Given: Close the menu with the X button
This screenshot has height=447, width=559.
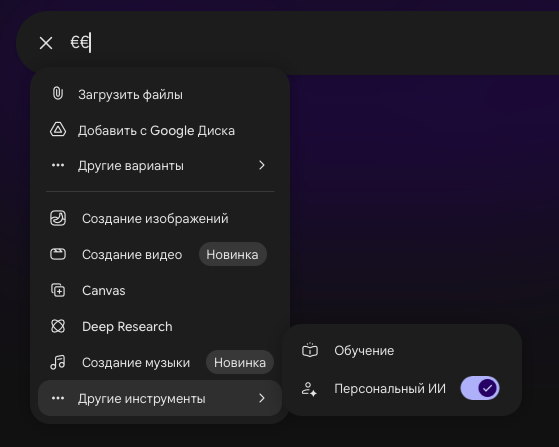Looking at the screenshot, I should [x=46, y=43].
